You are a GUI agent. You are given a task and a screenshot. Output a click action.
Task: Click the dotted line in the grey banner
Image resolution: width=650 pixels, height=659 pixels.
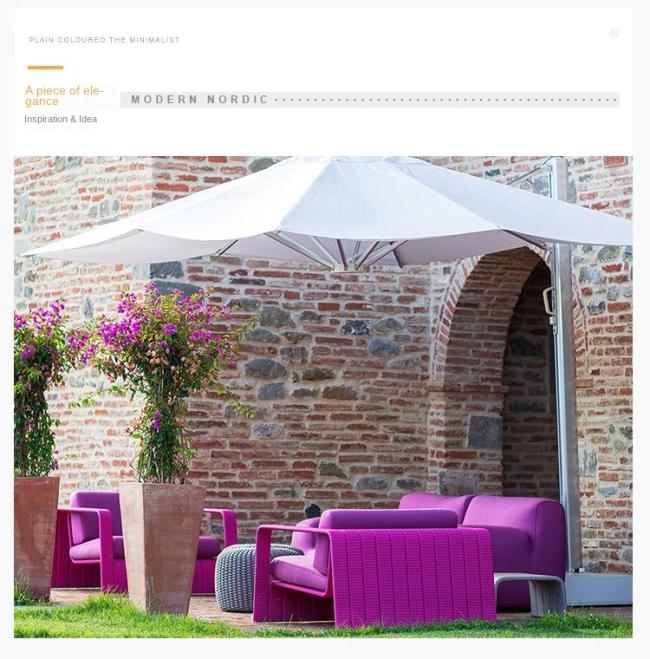pyautogui.click(x=445, y=100)
